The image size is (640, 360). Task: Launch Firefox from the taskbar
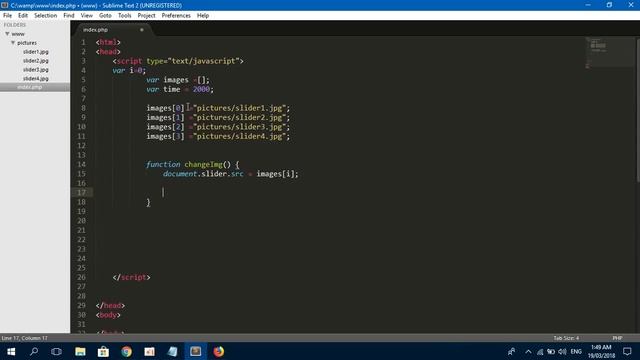click(219, 351)
